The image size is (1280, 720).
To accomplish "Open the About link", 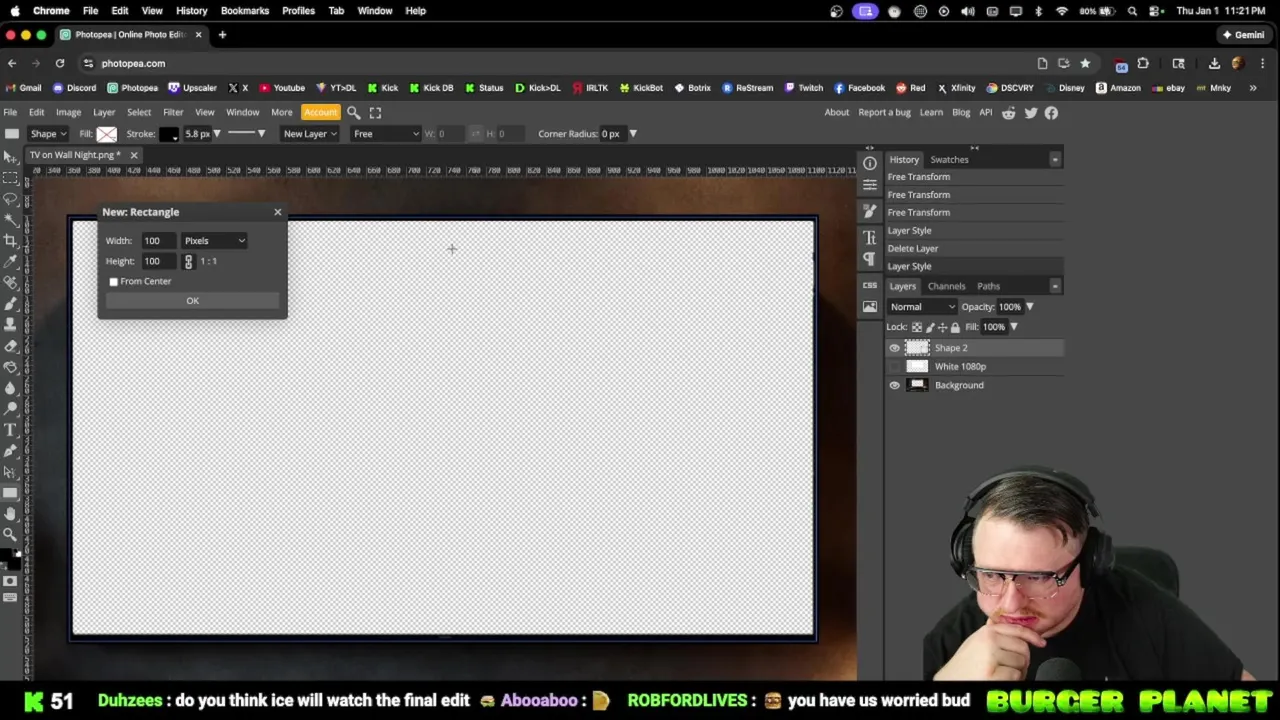I will (836, 113).
